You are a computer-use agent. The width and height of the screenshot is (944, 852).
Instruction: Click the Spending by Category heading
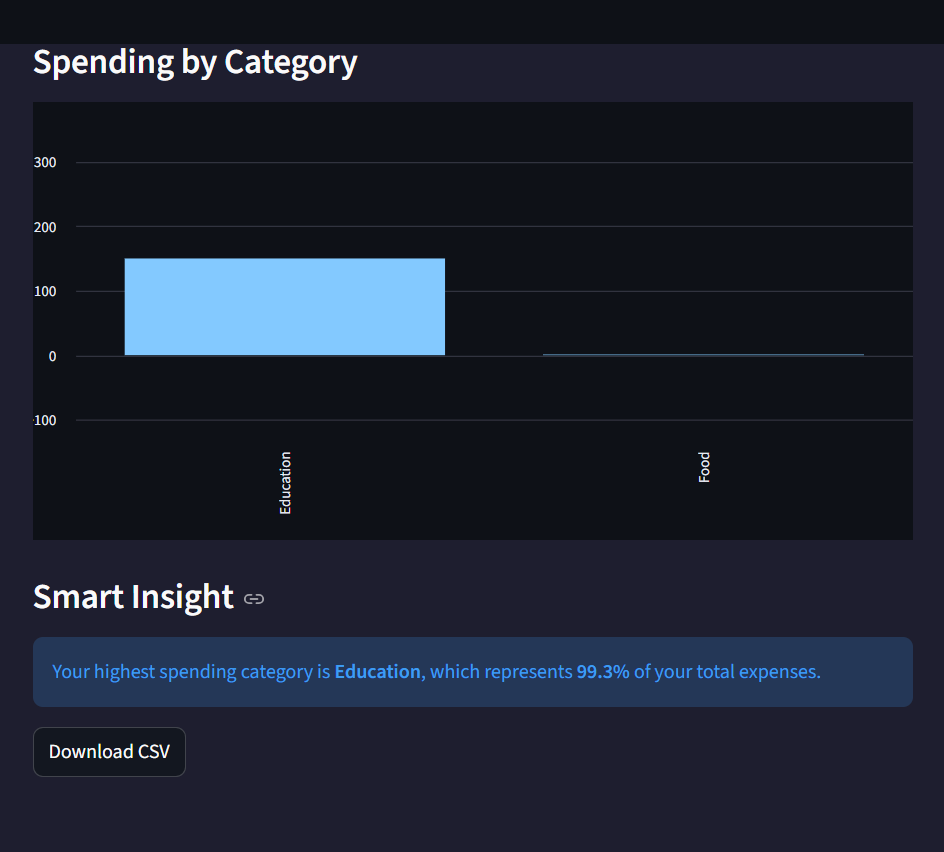point(195,63)
